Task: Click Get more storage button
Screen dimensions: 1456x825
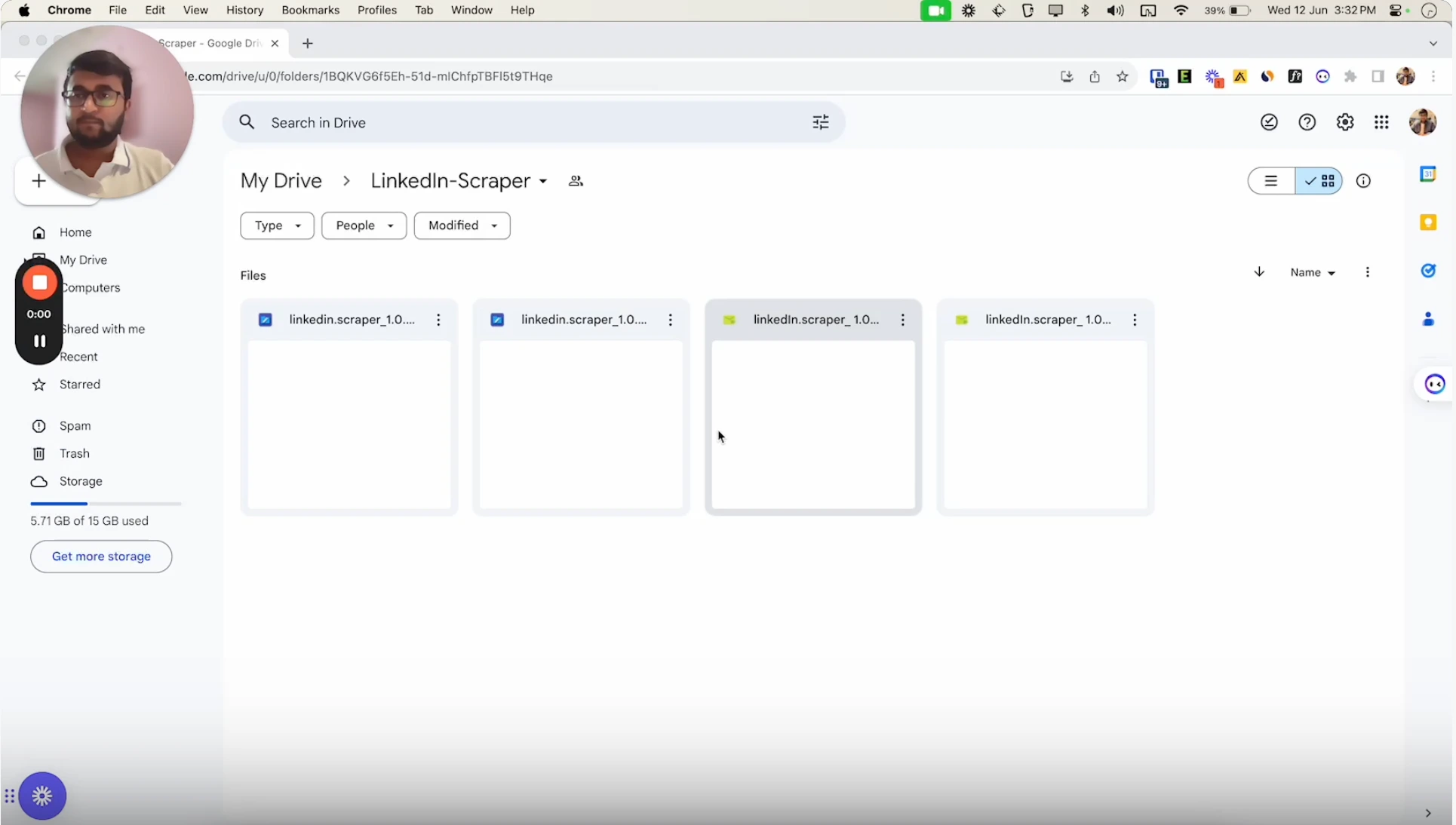Action: click(x=101, y=557)
